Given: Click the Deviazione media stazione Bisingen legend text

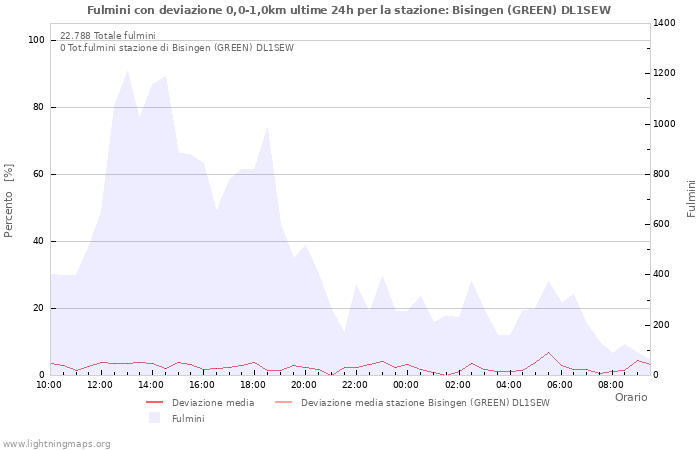Looking at the screenshot, I should click(425, 403).
